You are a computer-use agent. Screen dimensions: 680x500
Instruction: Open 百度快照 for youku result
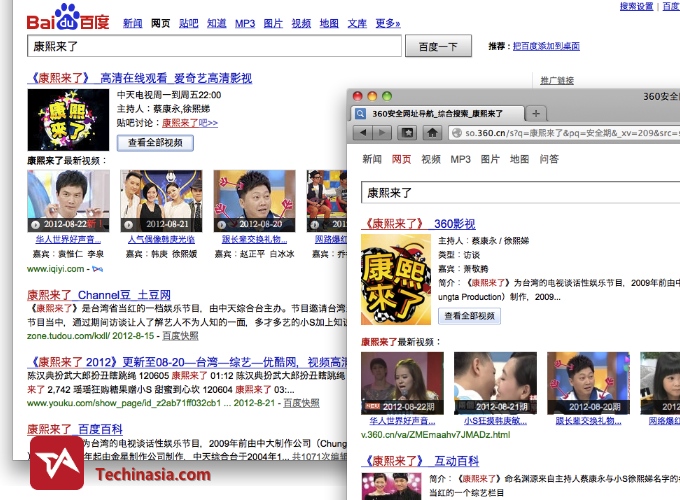click(301, 403)
